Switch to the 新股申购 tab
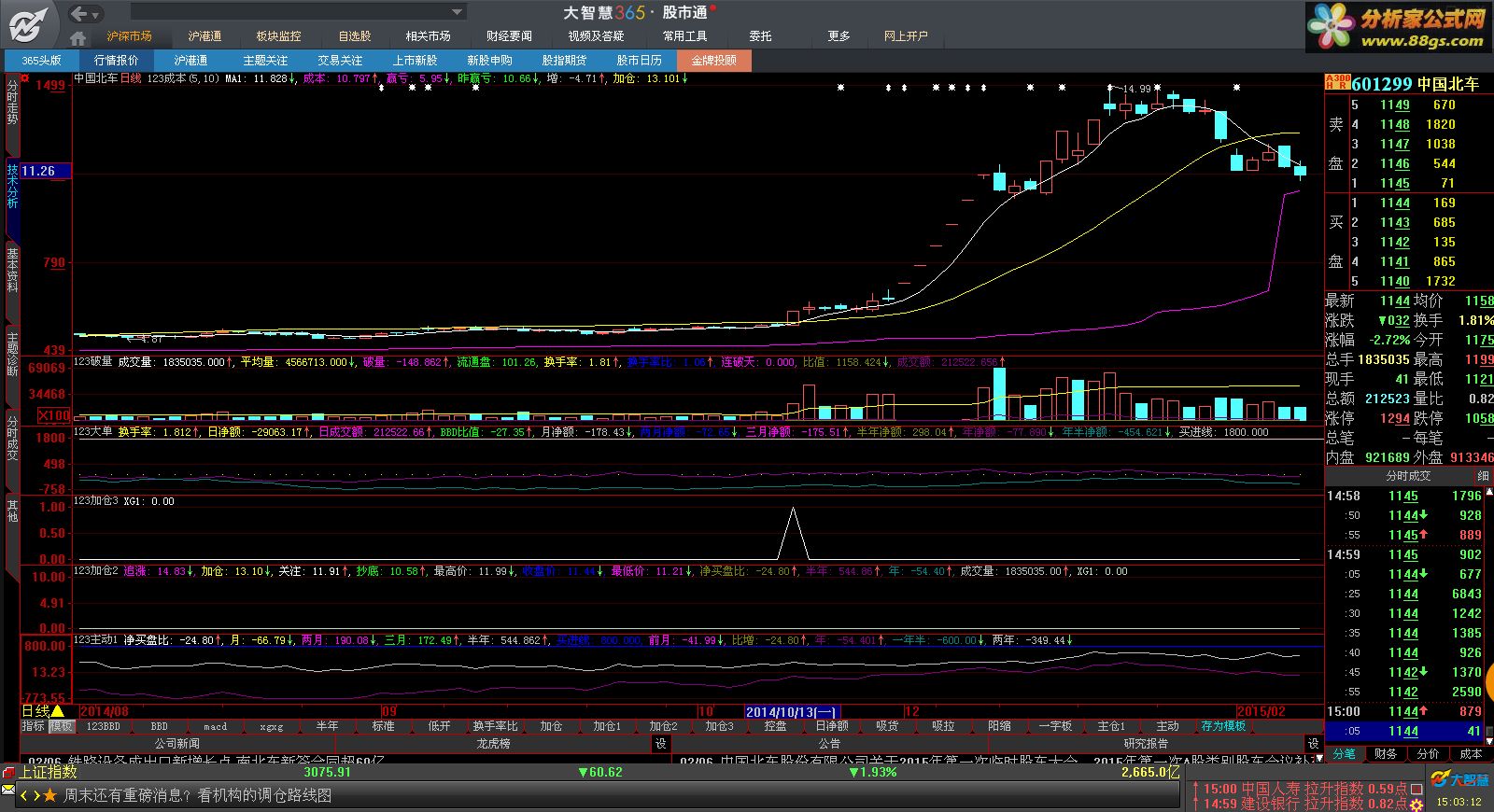The image size is (1494, 812). click(x=489, y=61)
